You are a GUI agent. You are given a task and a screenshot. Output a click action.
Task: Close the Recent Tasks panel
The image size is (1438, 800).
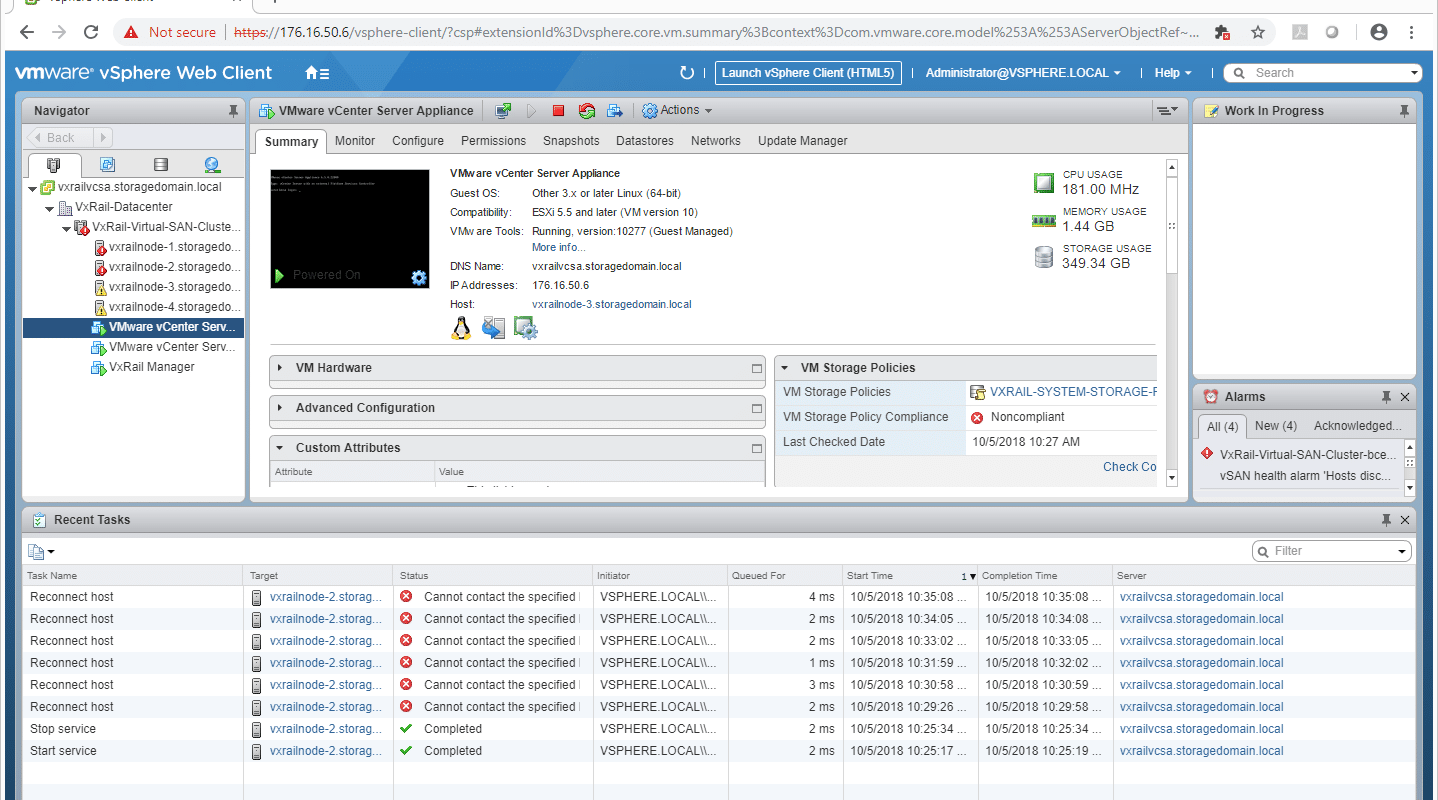(1405, 520)
